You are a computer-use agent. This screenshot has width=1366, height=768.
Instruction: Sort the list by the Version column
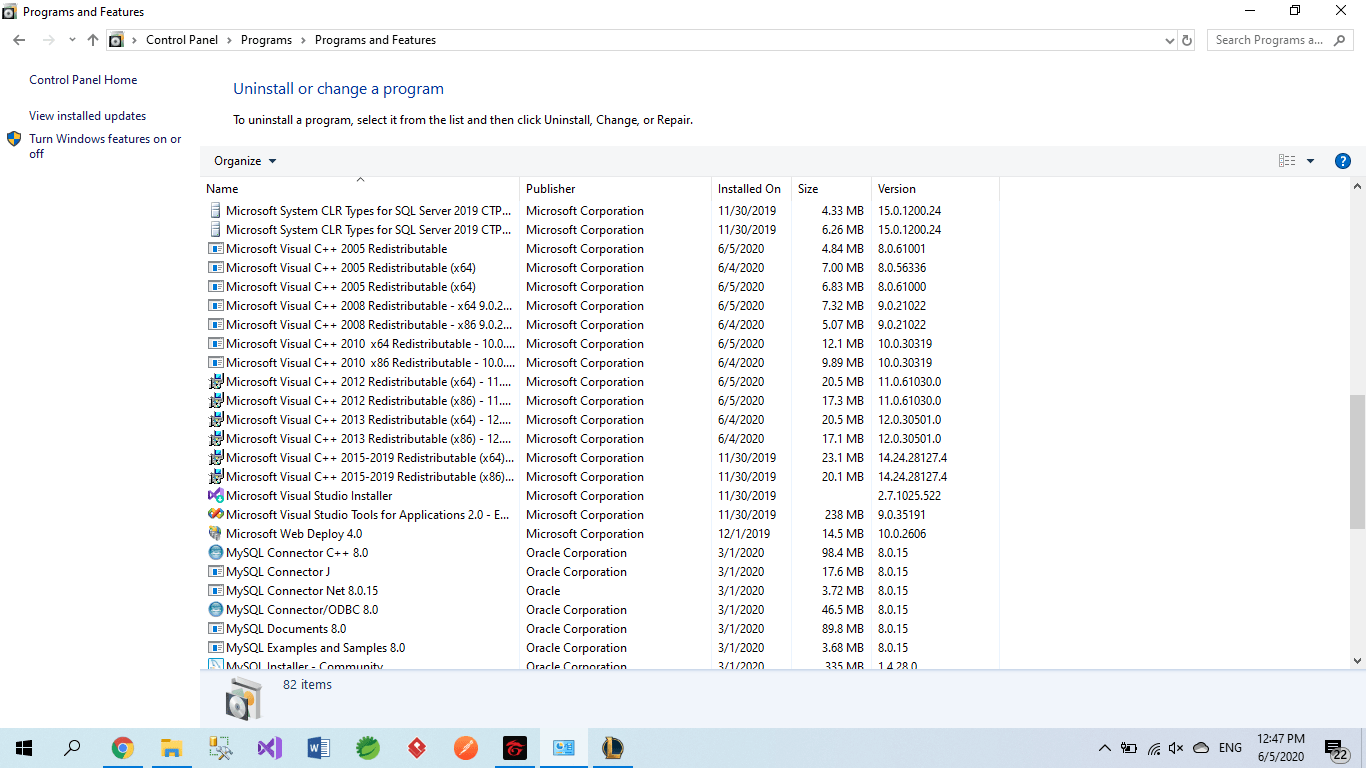[x=935, y=189]
